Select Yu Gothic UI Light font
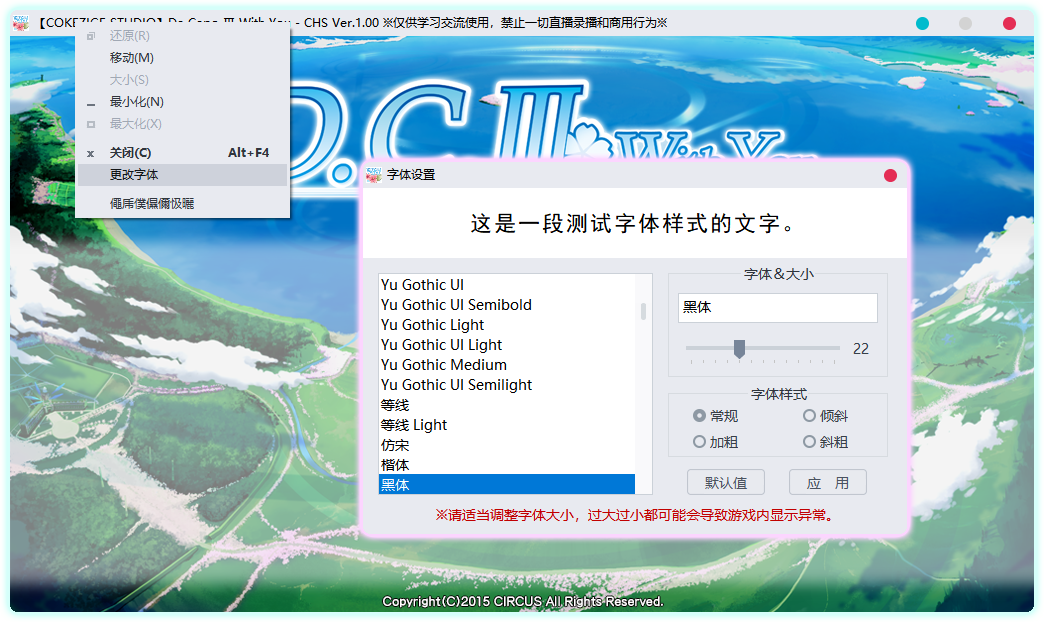This screenshot has width=1044, height=622. pos(506,345)
